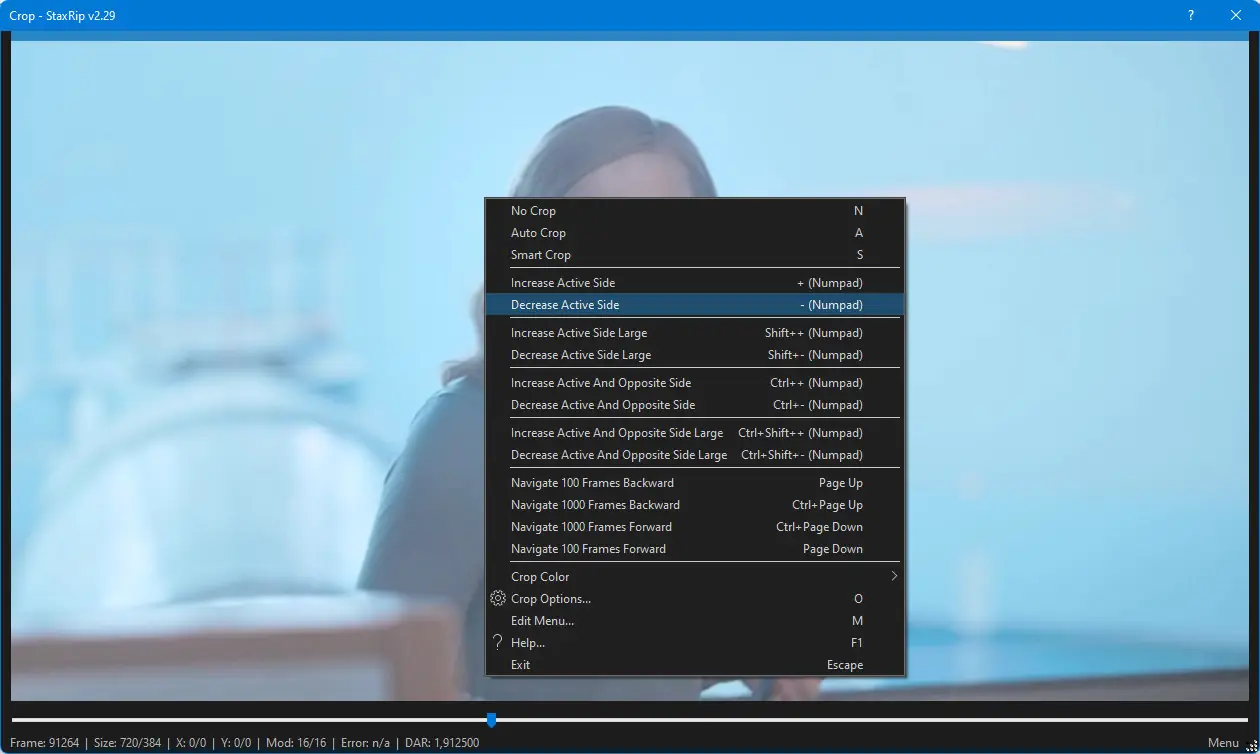
Task: Click the question mark icon beside Help
Action: point(498,643)
